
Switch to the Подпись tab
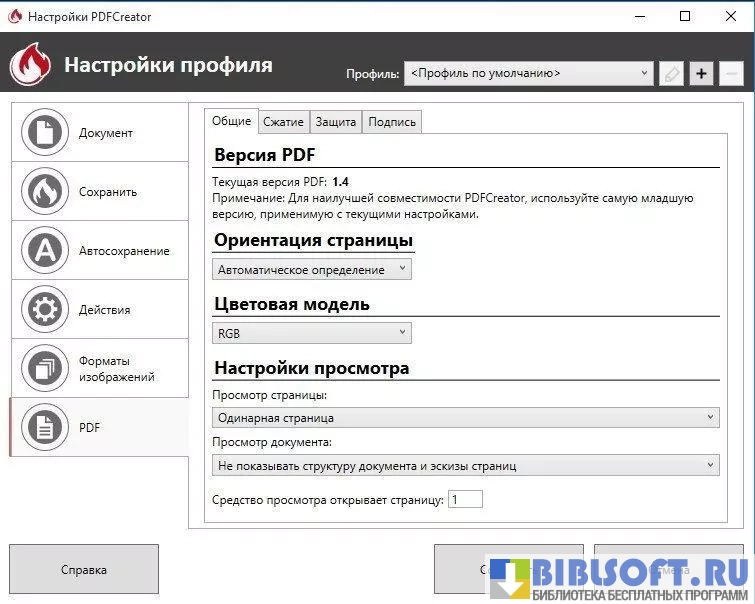(x=391, y=122)
